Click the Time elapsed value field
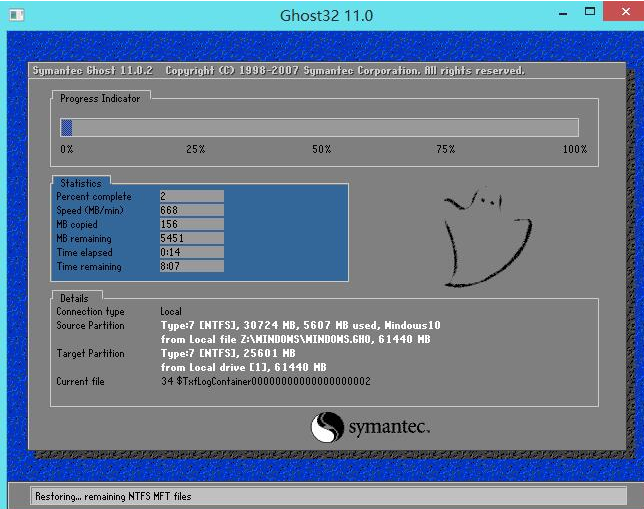 coord(191,253)
